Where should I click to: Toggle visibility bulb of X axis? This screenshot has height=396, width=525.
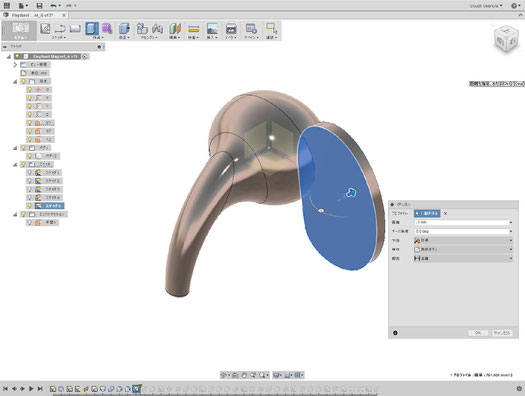(30, 98)
